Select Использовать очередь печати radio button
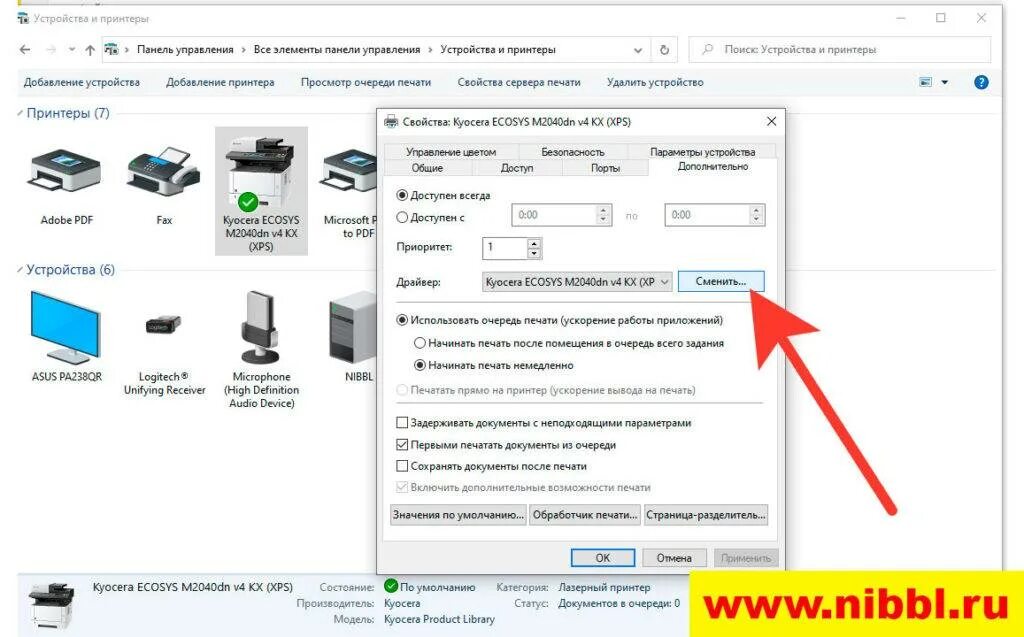 tap(402, 321)
